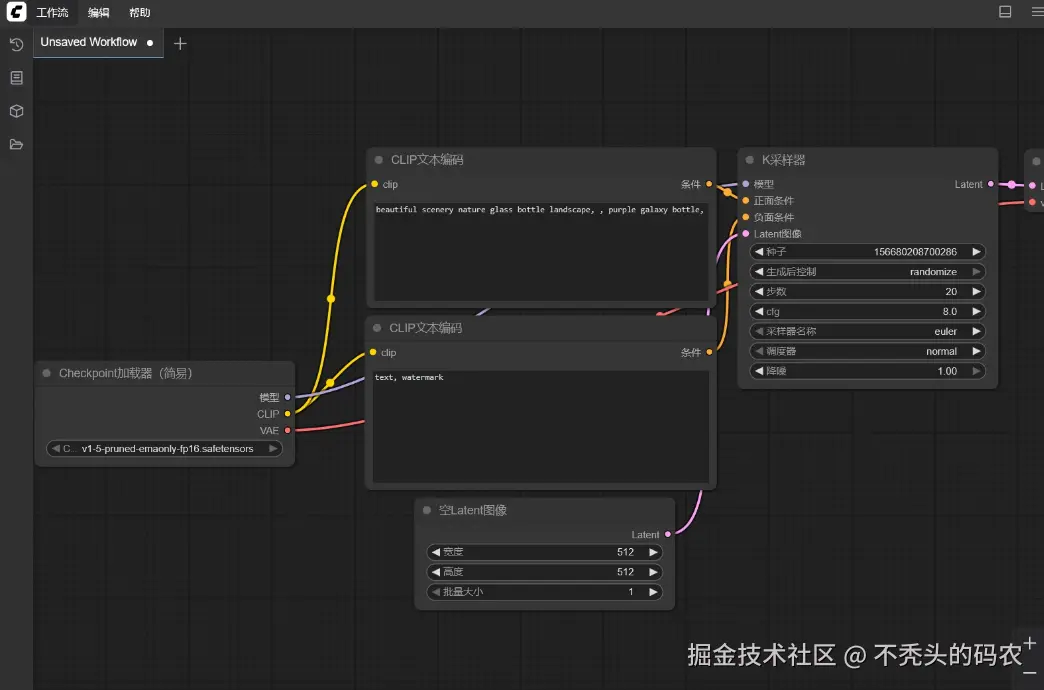Image resolution: width=1044 pixels, height=690 pixels.
Task: Open the 编辑 menu
Action: pyautogui.click(x=99, y=13)
